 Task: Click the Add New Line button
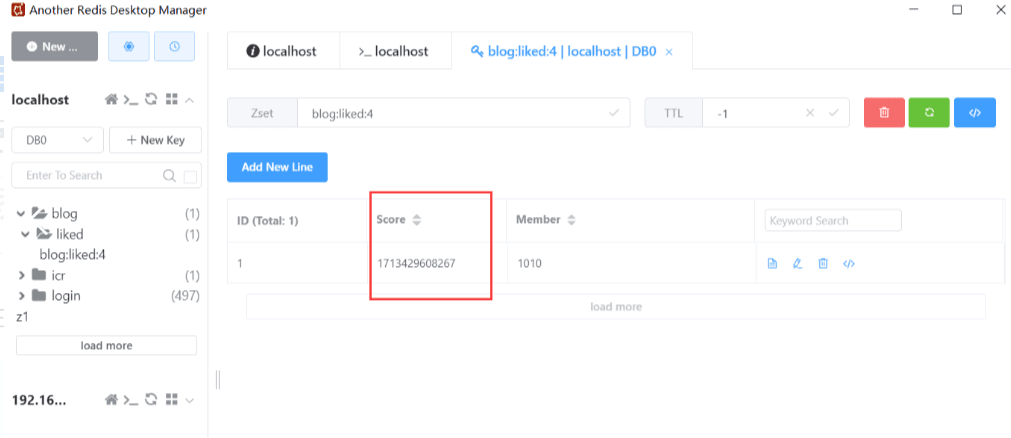coord(277,167)
